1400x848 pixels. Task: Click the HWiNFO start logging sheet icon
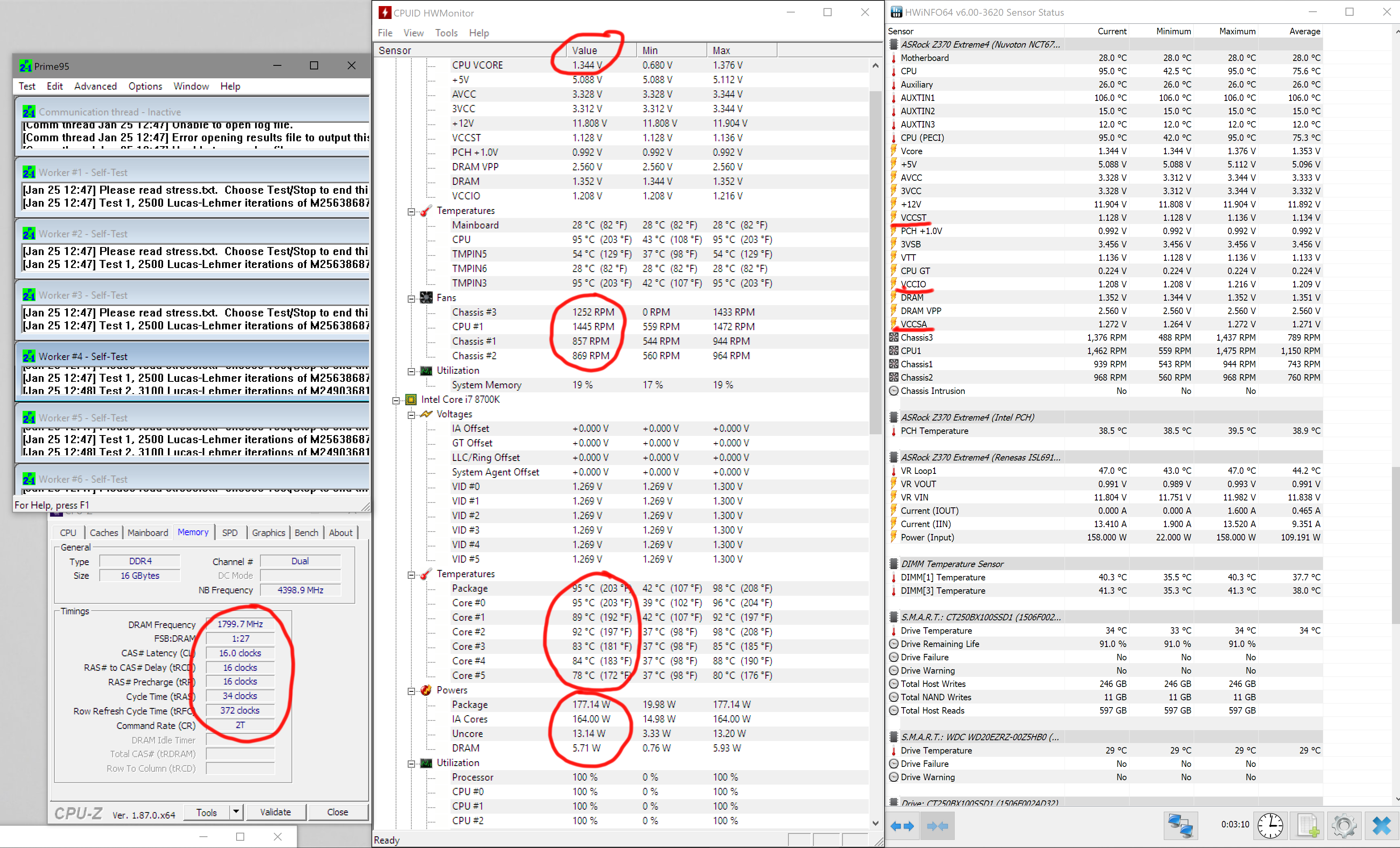(1307, 825)
